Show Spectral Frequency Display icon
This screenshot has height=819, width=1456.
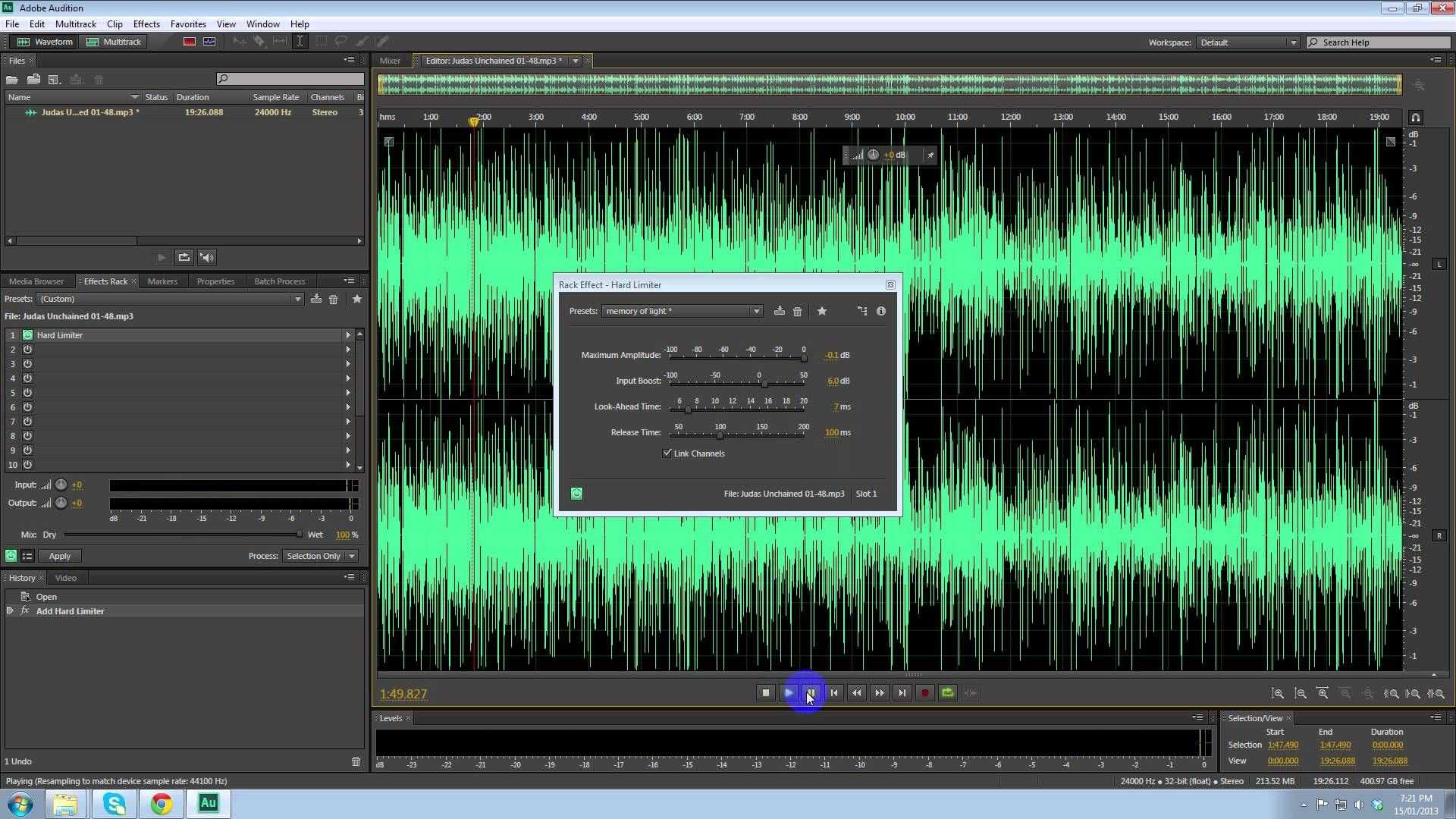tap(189, 42)
